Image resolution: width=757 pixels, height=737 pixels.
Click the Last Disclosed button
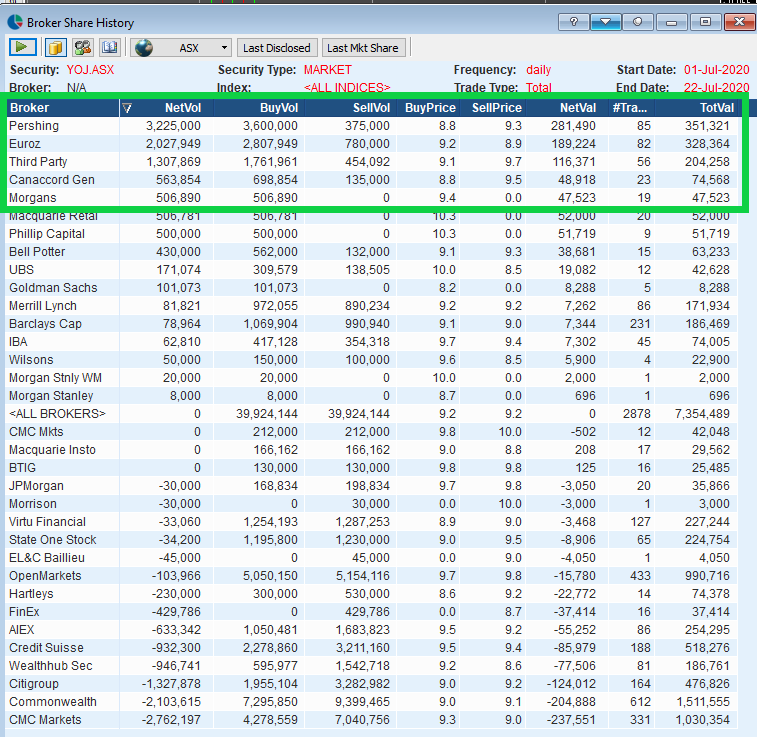(277, 48)
